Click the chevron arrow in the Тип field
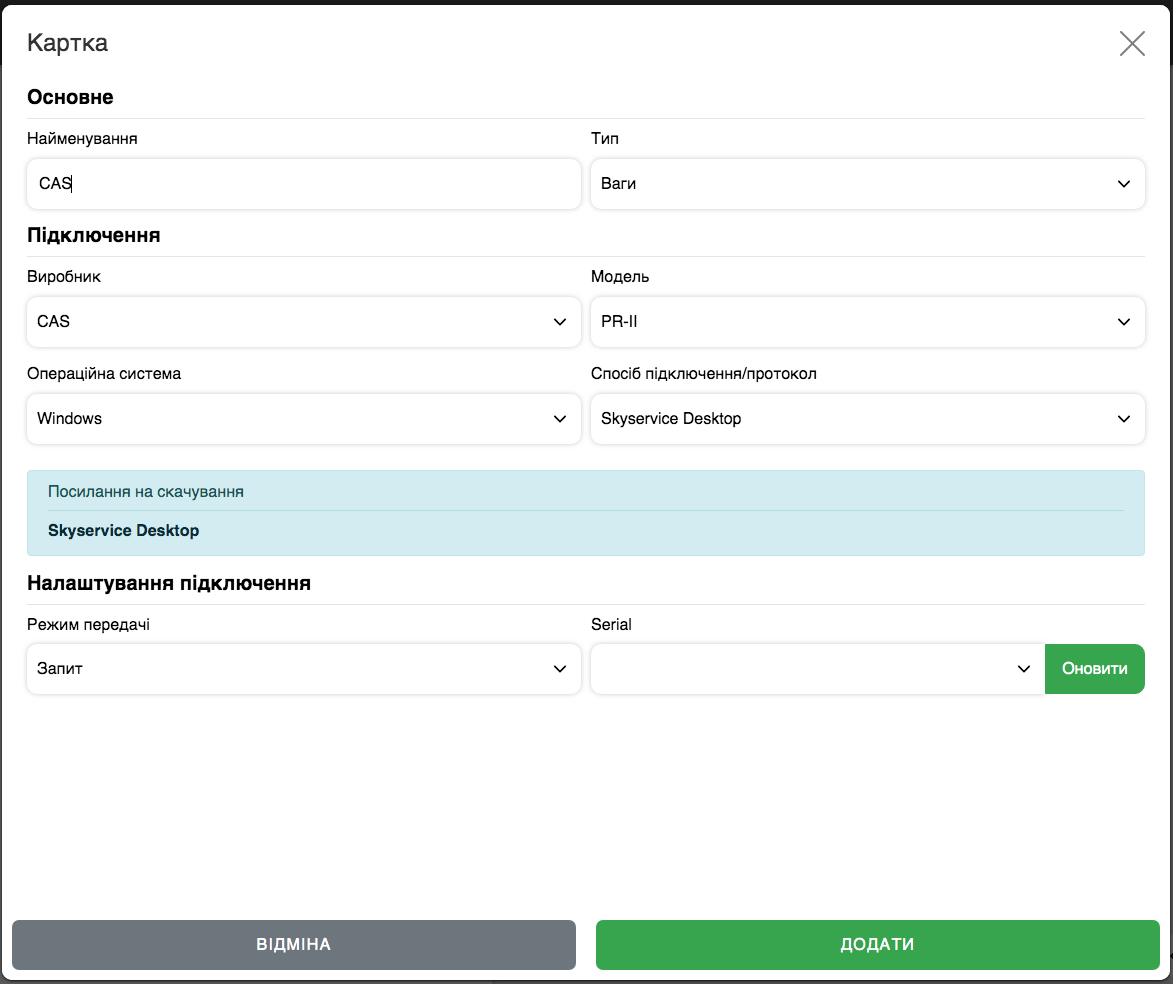Image resolution: width=1173 pixels, height=984 pixels. point(1124,184)
